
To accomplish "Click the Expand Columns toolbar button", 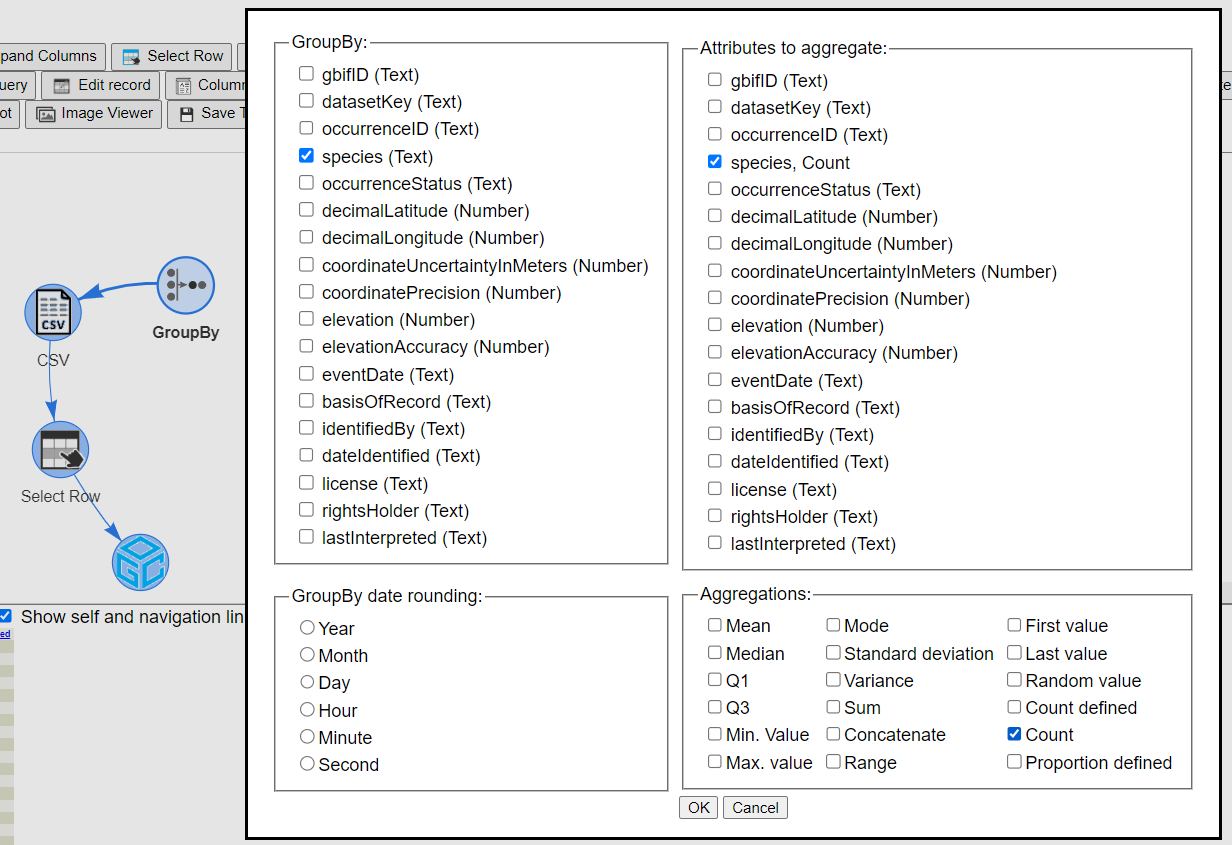I will point(50,56).
